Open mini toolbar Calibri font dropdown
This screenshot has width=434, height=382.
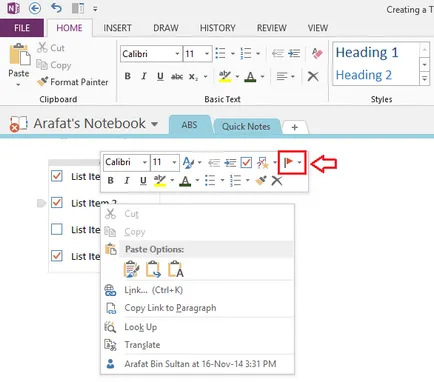[x=144, y=162]
